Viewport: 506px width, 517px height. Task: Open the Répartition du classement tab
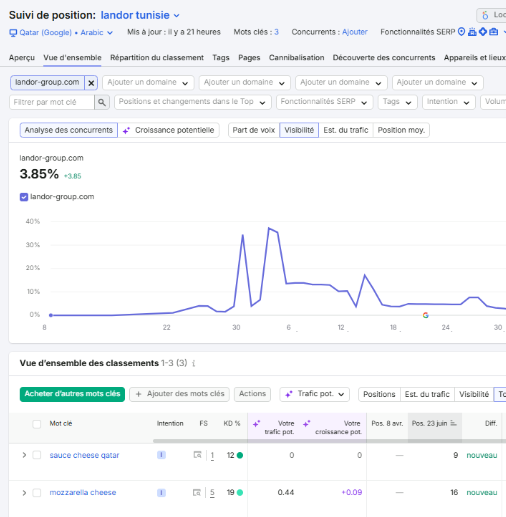pyautogui.click(x=157, y=58)
